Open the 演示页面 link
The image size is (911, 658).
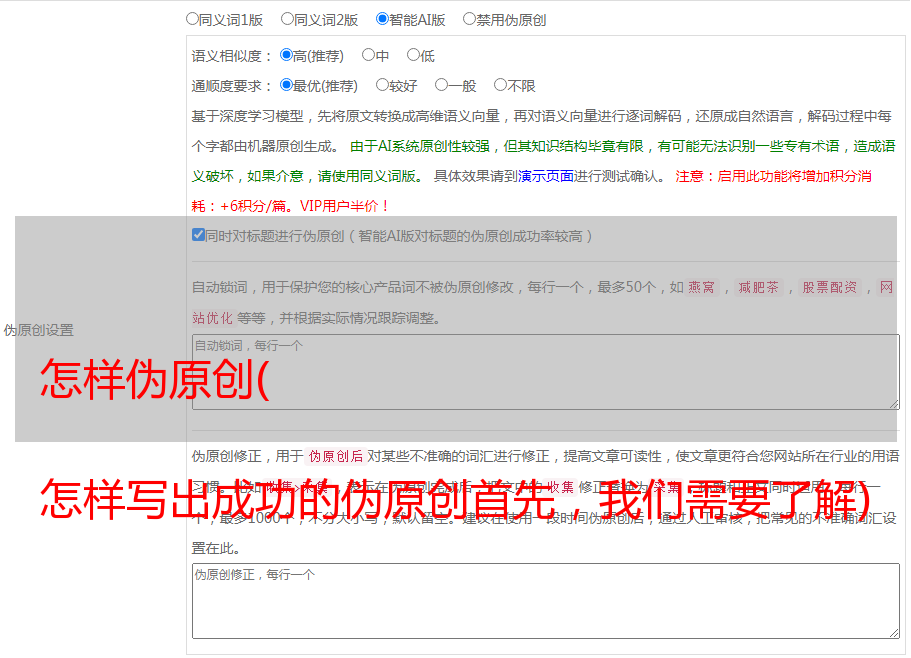545,176
